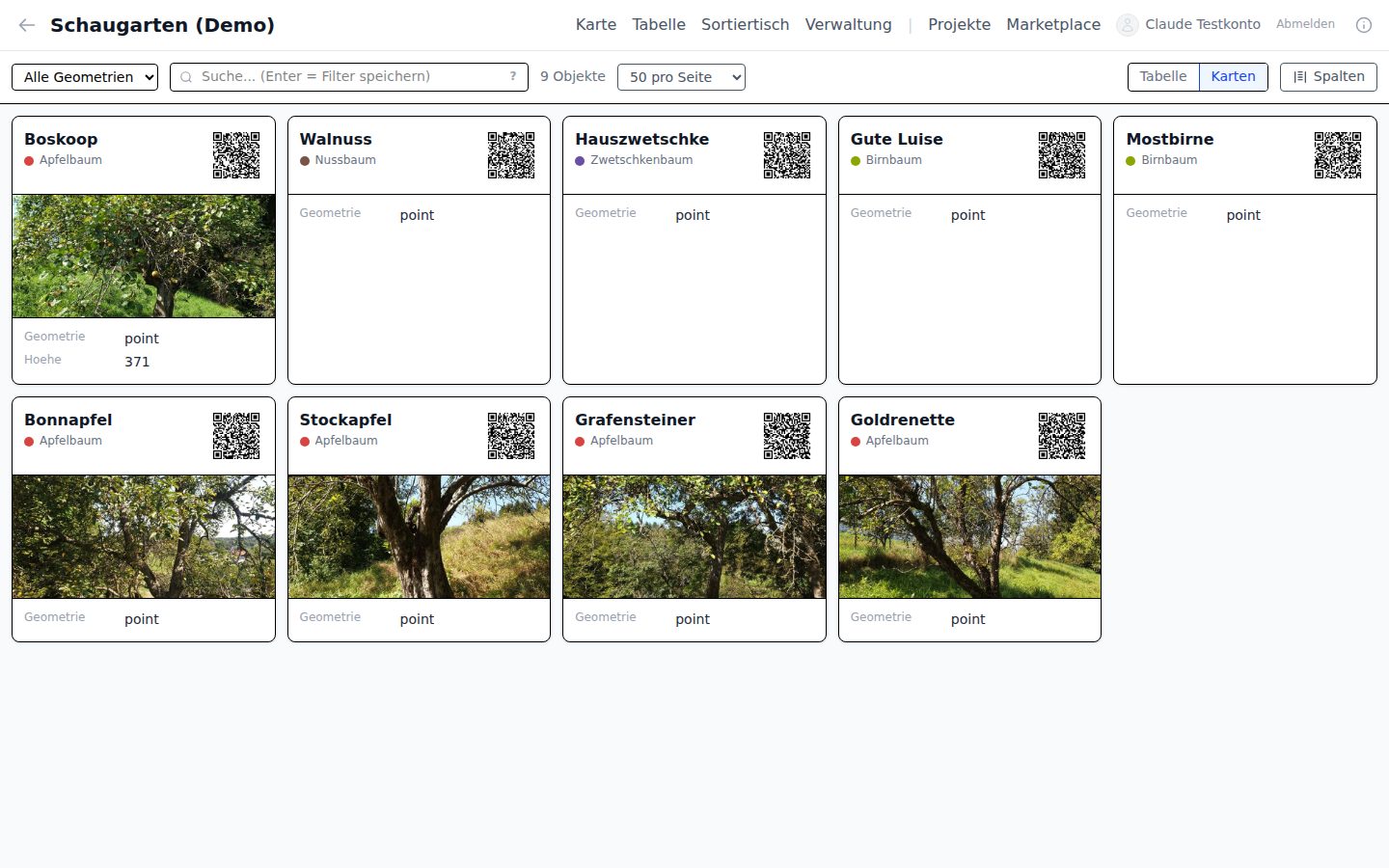Click the Schaugarten (Demo) page title

[162, 25]
